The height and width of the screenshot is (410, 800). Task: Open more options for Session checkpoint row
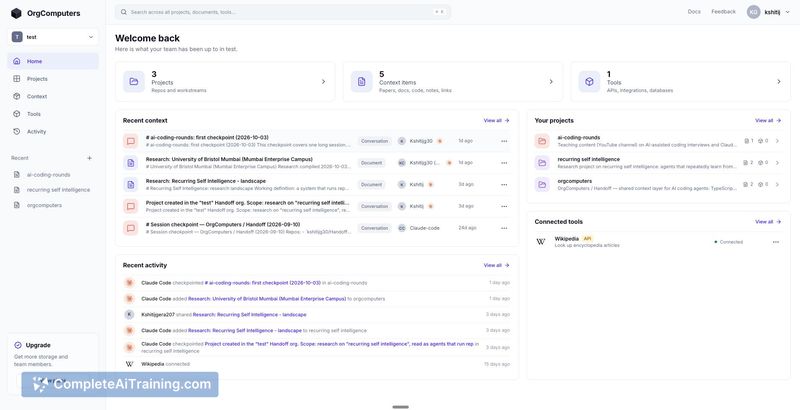pos(504,228)
